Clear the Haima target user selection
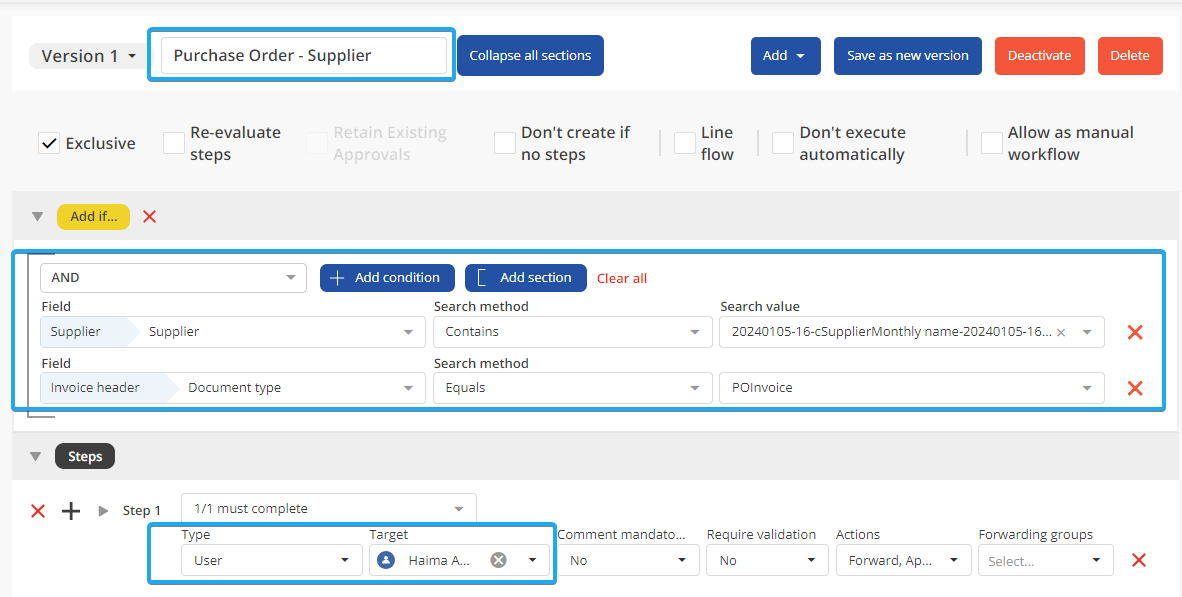 (498, 560)
